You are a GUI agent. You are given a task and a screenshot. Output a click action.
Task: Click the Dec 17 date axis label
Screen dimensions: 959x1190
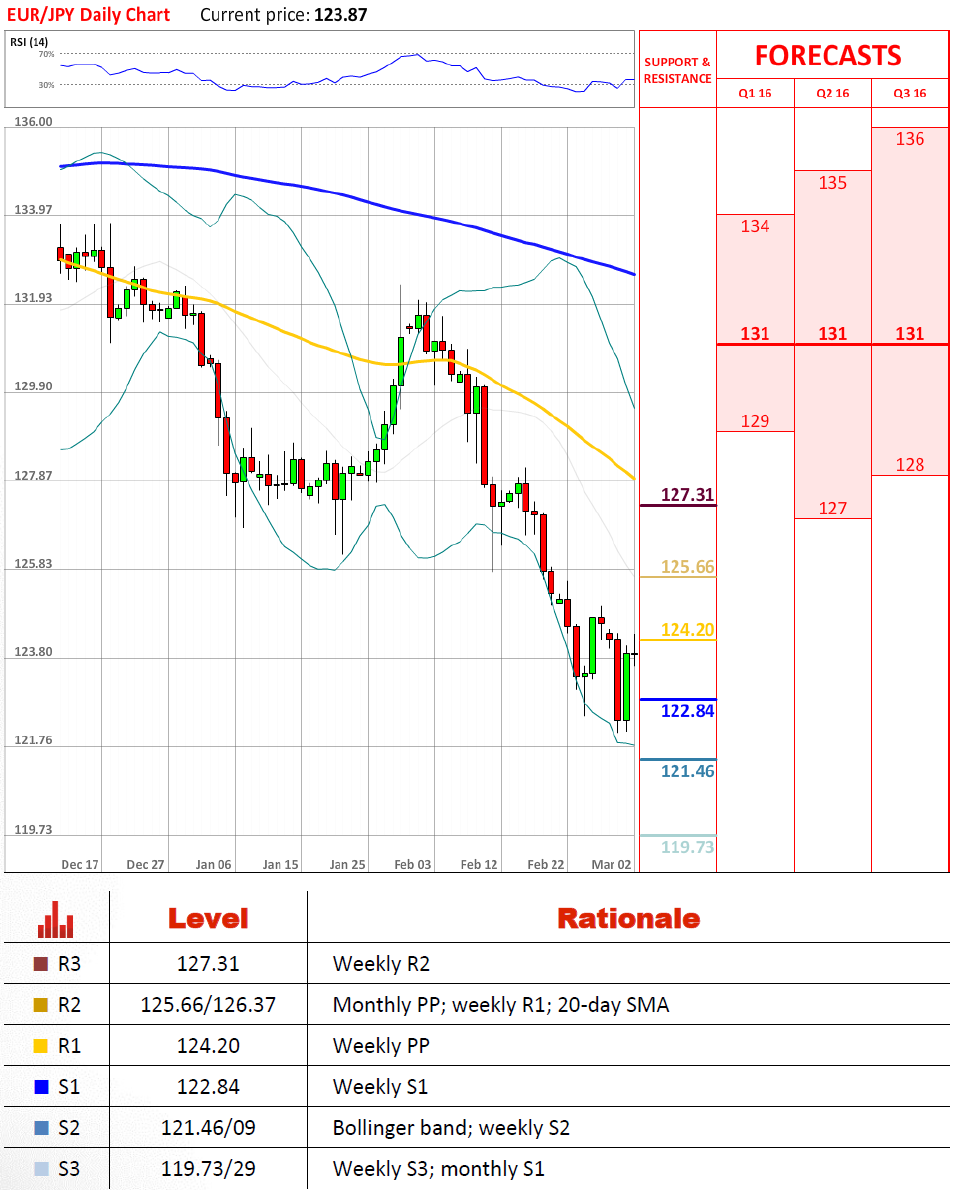[80, 864]
